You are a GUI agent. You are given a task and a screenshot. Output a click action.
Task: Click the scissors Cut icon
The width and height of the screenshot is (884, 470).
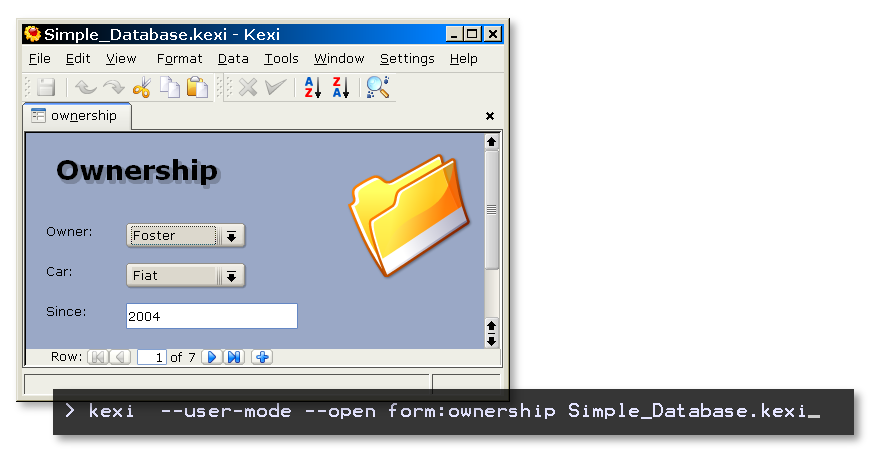pyautogui.click(x=141, y=88)
